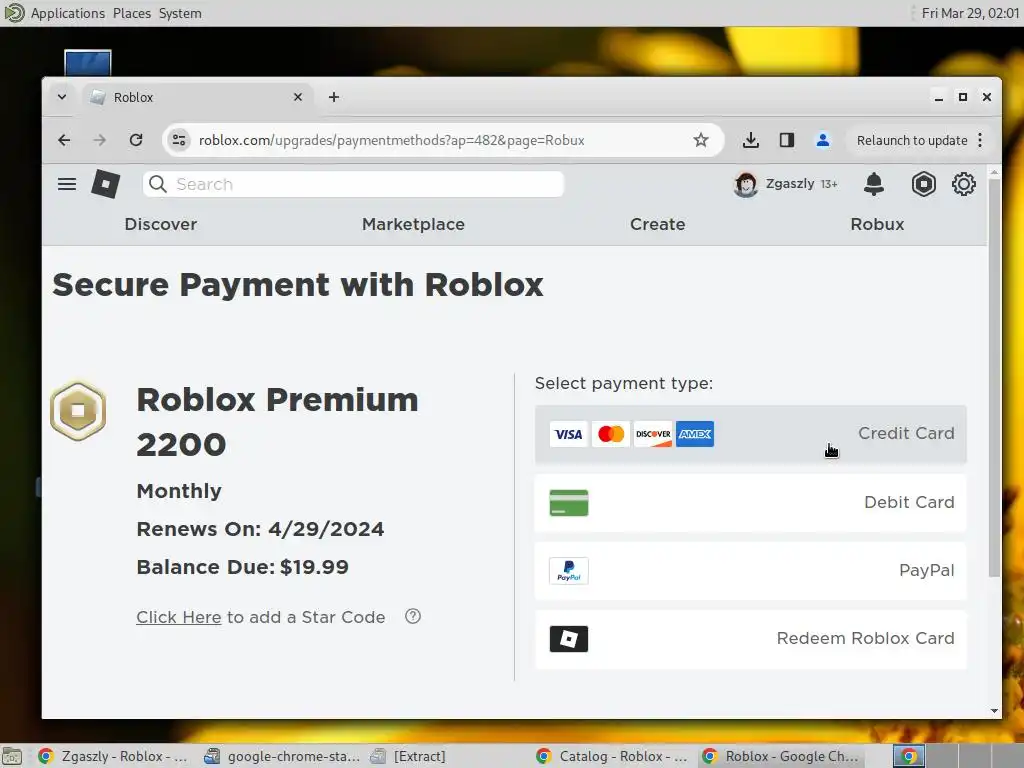1024x768 pixels.
Task: View site information icon in address bar
Action: pyautogui.click(x=178, y=140)
